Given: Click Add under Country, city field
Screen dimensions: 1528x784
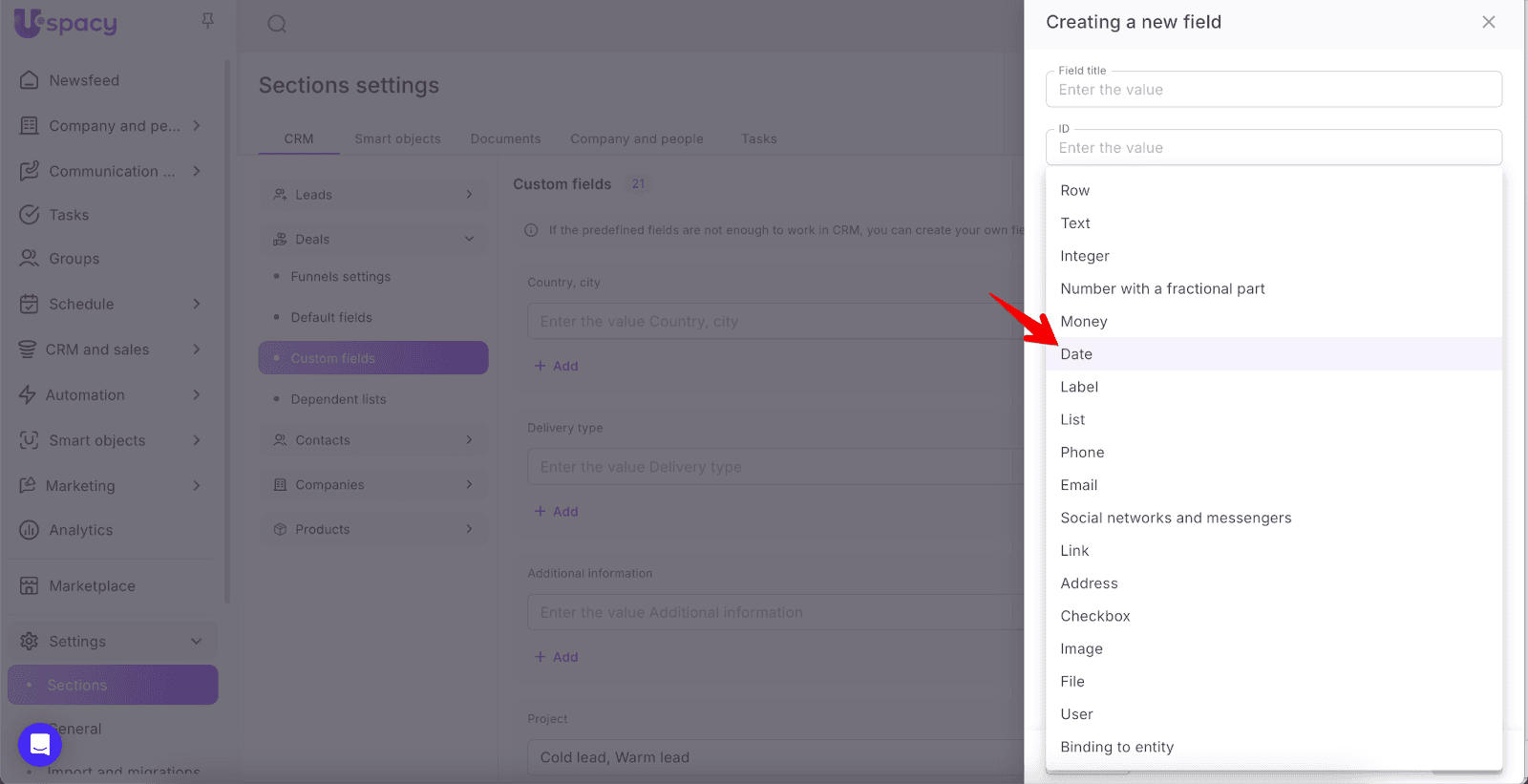Looking at the screenshot, I should tap(557, 366).
